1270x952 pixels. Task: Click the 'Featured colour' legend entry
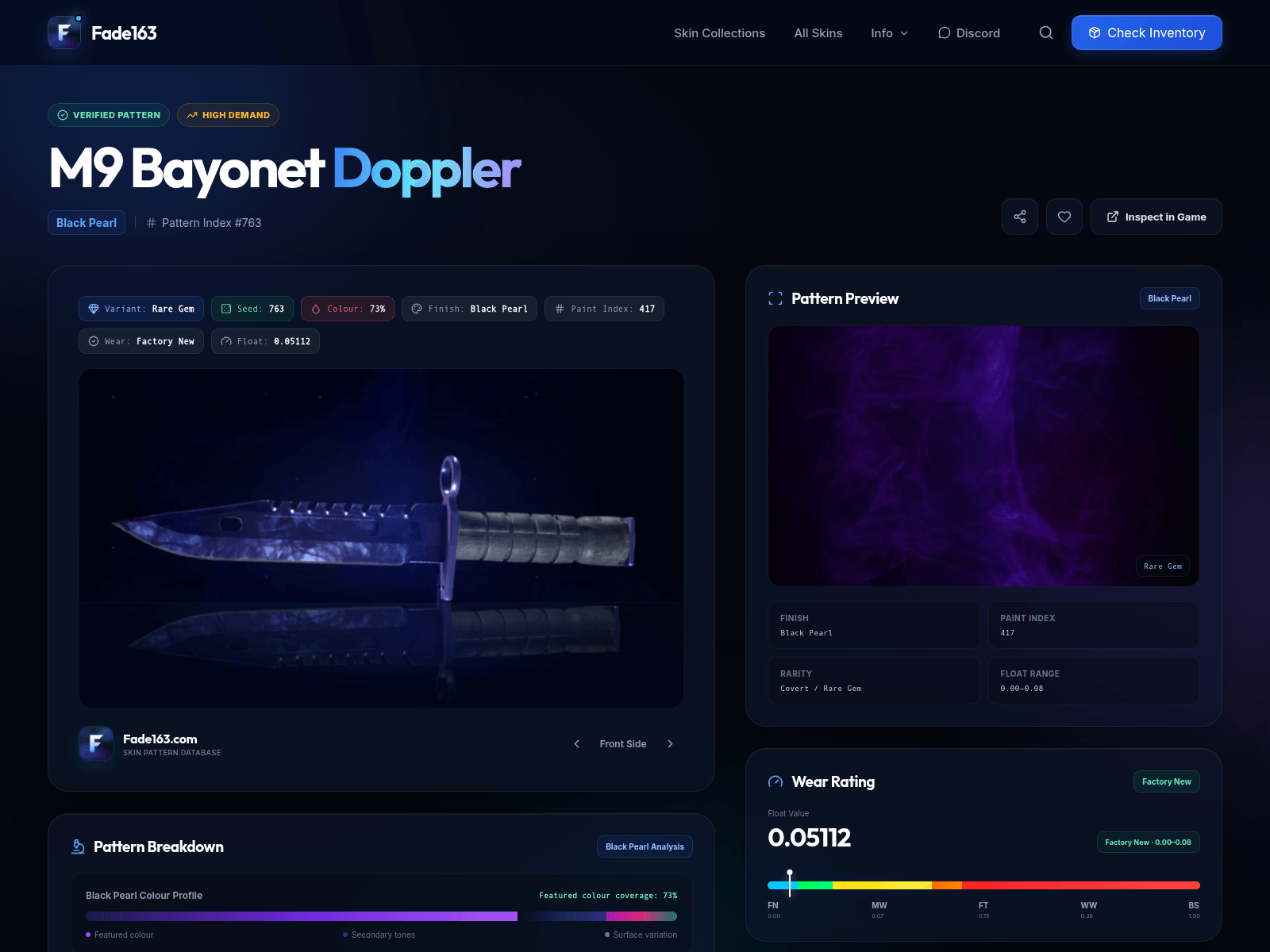click(120, 935)
